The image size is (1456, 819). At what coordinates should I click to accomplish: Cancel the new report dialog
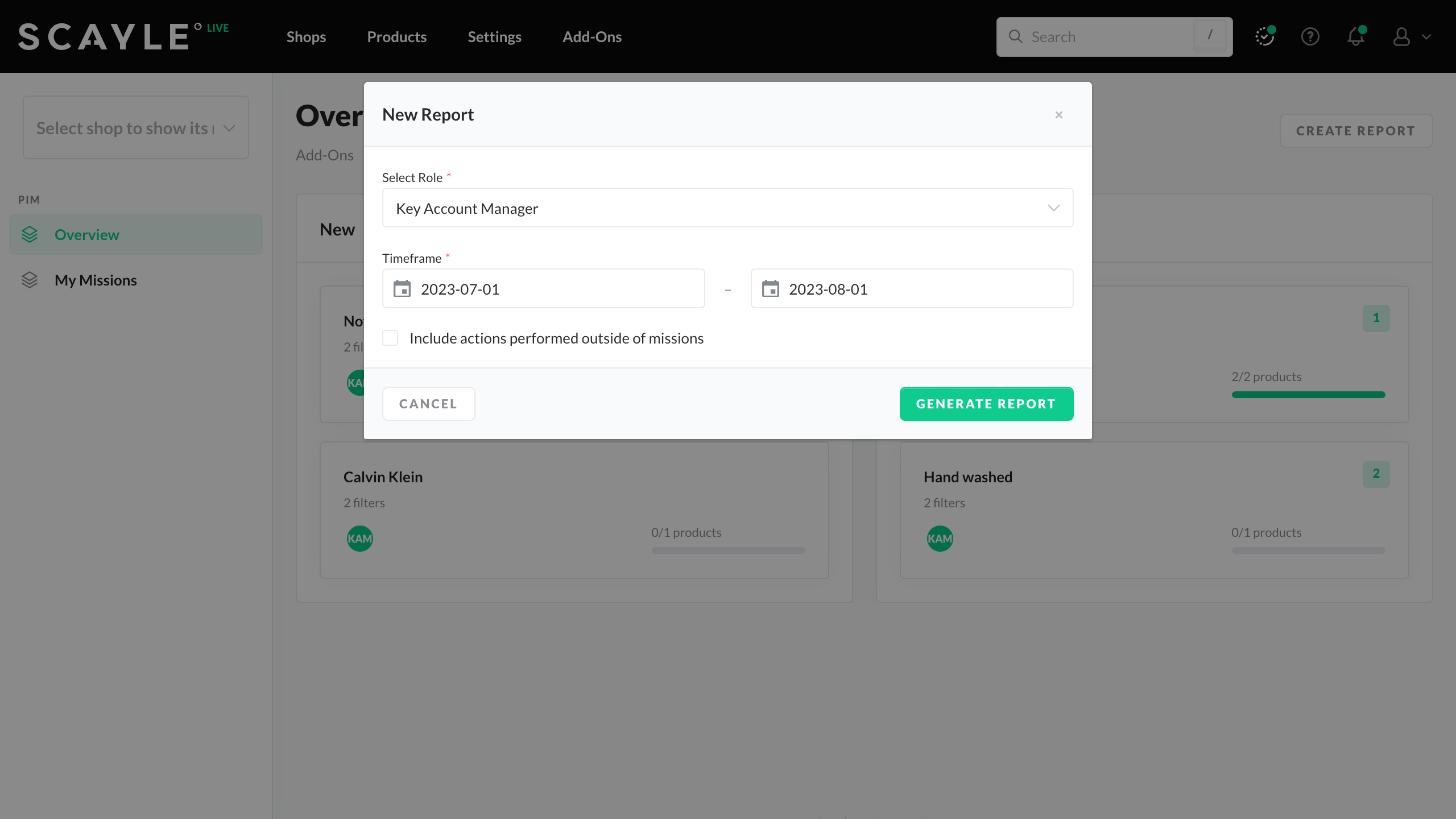coord(428,404)
